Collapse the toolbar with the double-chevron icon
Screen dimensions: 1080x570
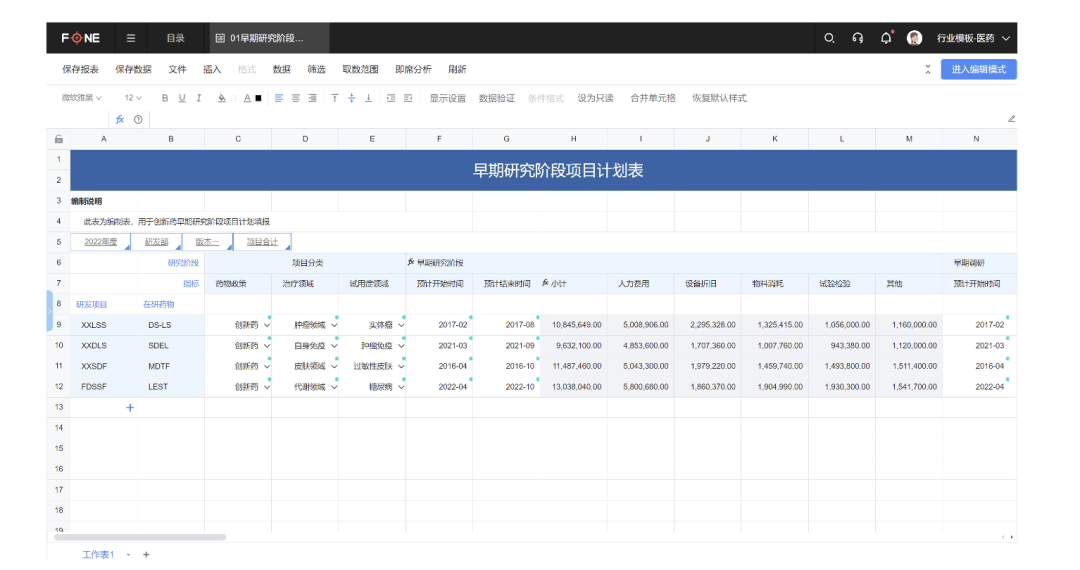pos(928,69)
